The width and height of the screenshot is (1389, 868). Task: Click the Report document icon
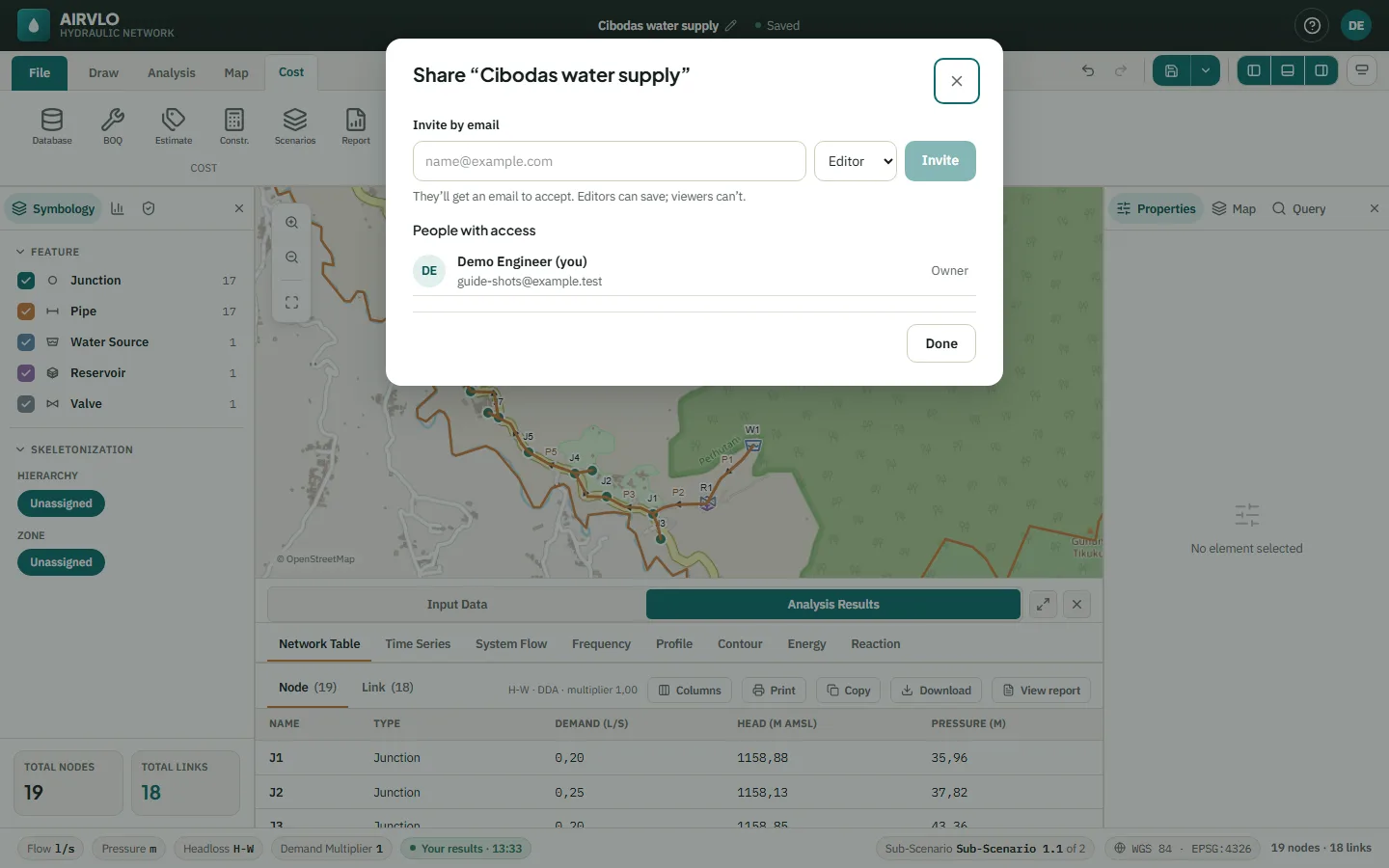pyautogui.click(x=356, y=126)
